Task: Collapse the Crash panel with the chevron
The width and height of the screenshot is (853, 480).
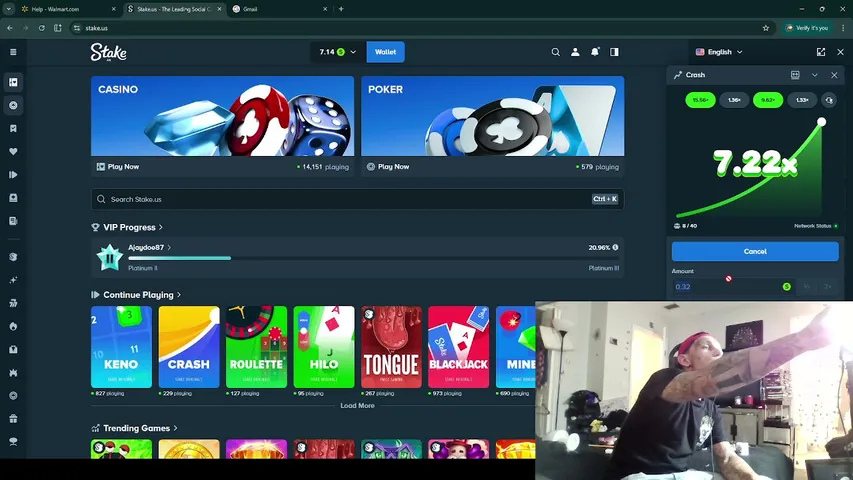Action: (814, 75)
